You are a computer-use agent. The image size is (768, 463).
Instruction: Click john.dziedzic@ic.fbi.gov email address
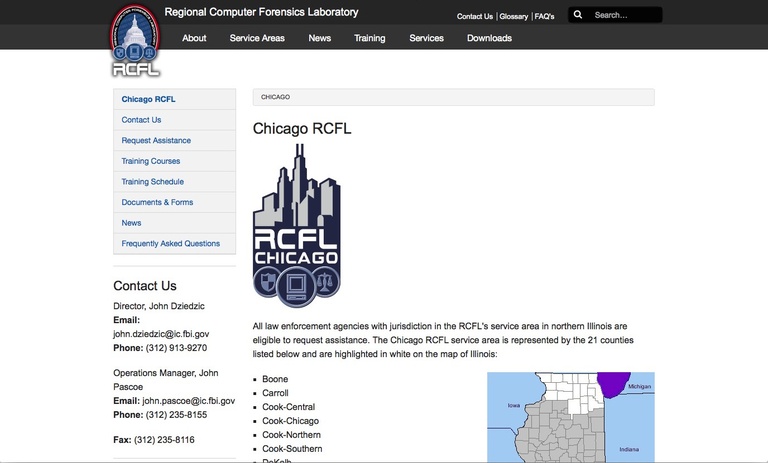pos(161,334)
